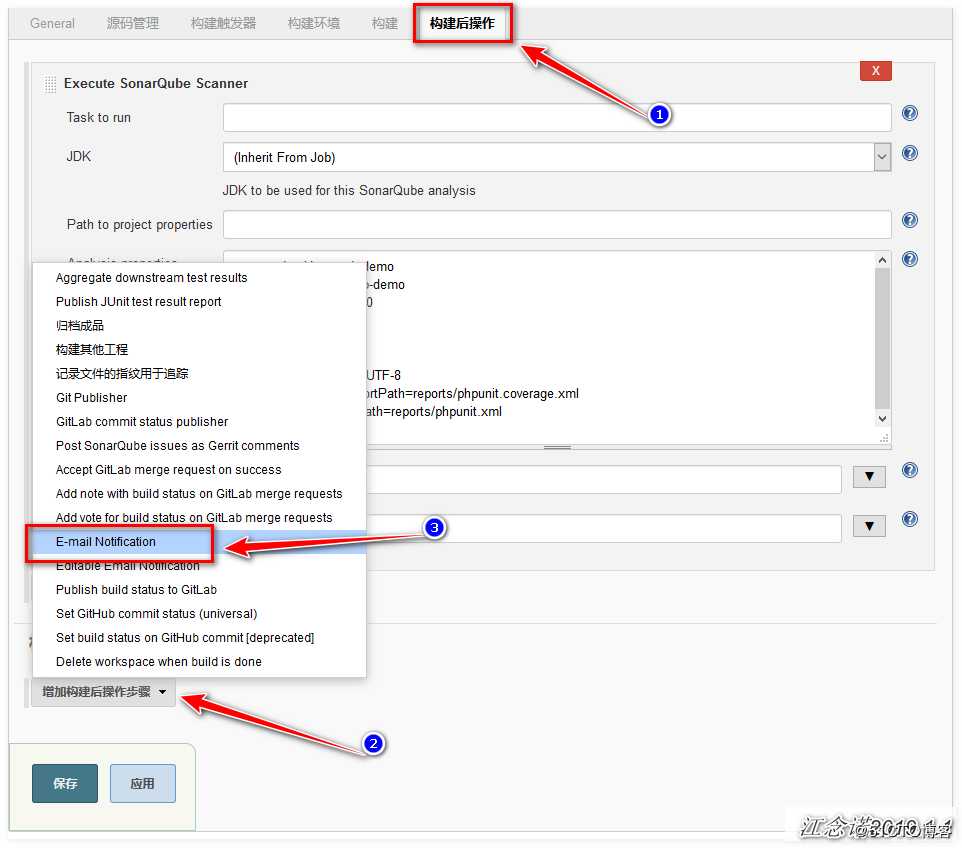Grab the textarea resize bar handle
Viewport: 962px width, 848px height.
coord(557,447)
